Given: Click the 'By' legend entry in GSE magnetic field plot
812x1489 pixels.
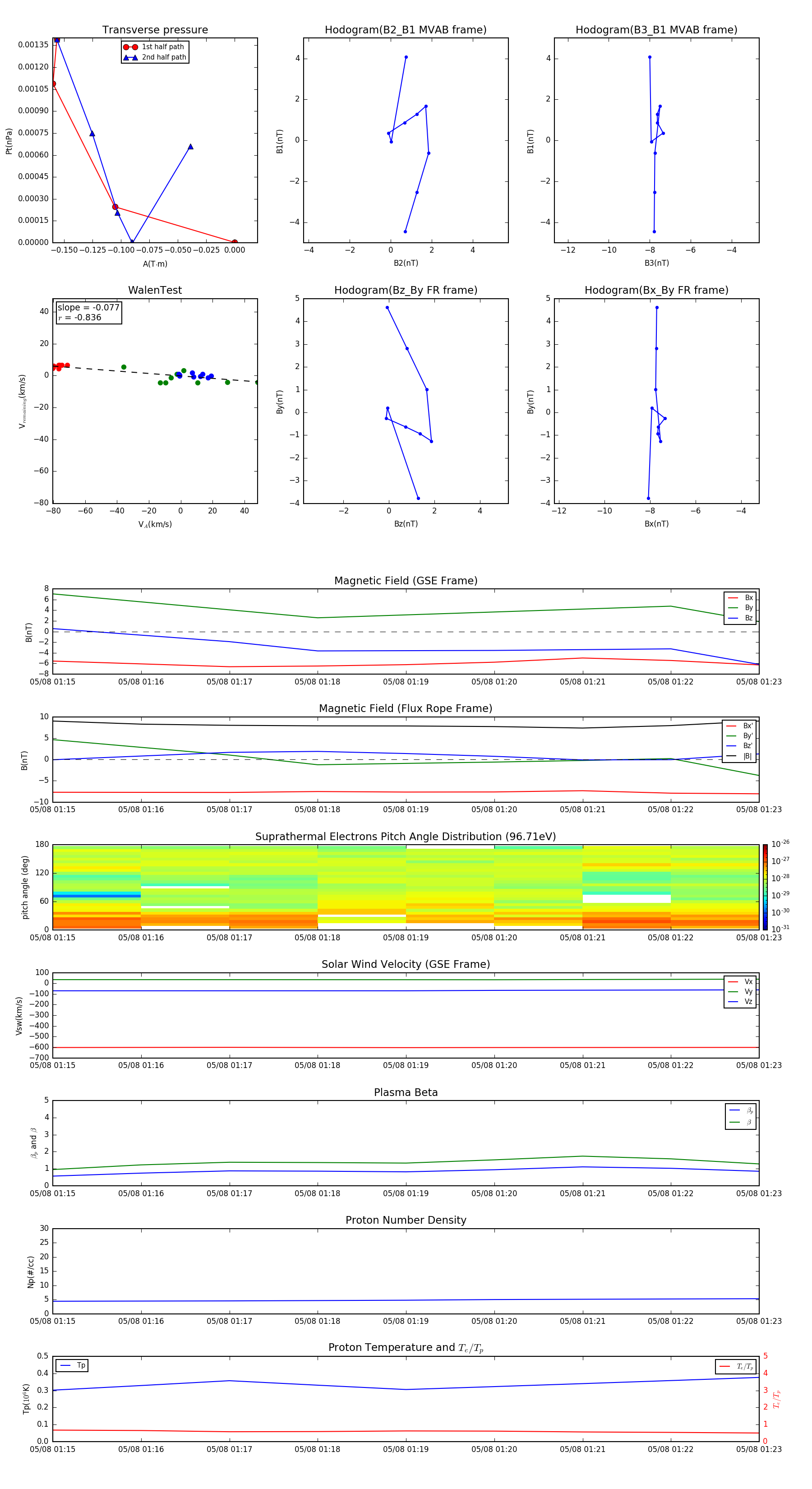Looking at the screenshot, I should [740, 607].
